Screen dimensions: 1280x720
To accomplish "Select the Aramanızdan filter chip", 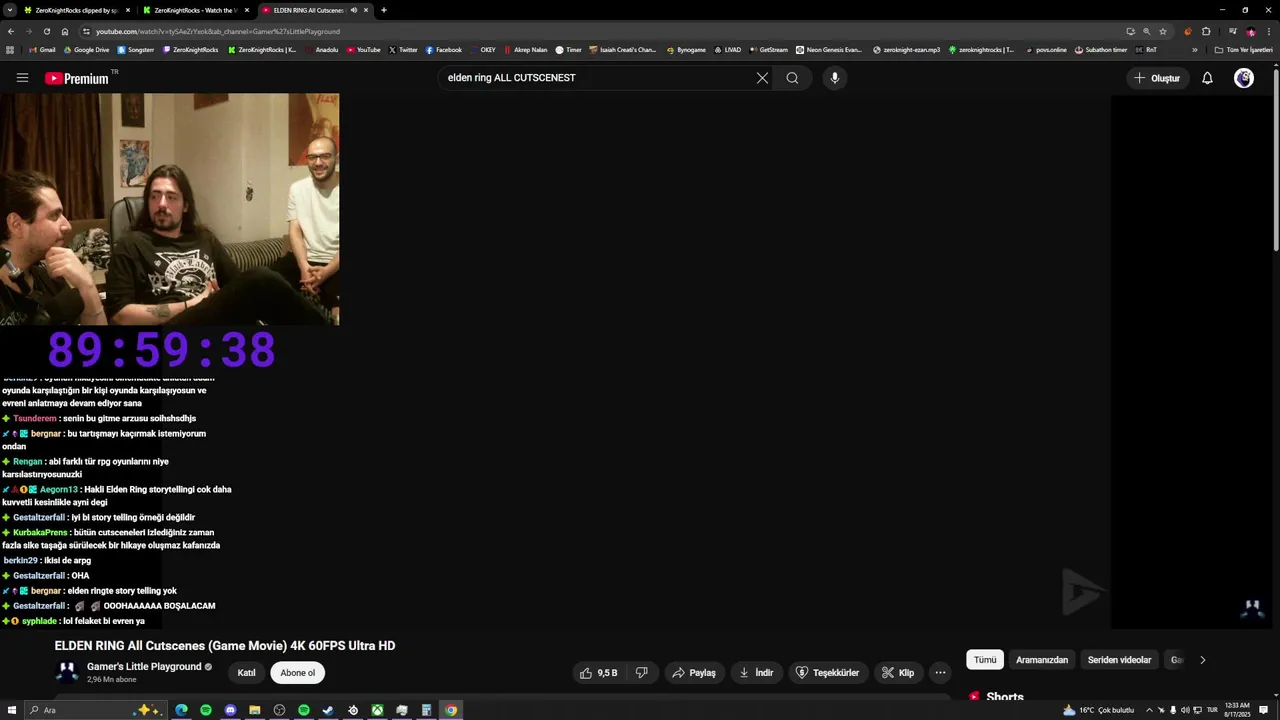I will coord(1042,660).
